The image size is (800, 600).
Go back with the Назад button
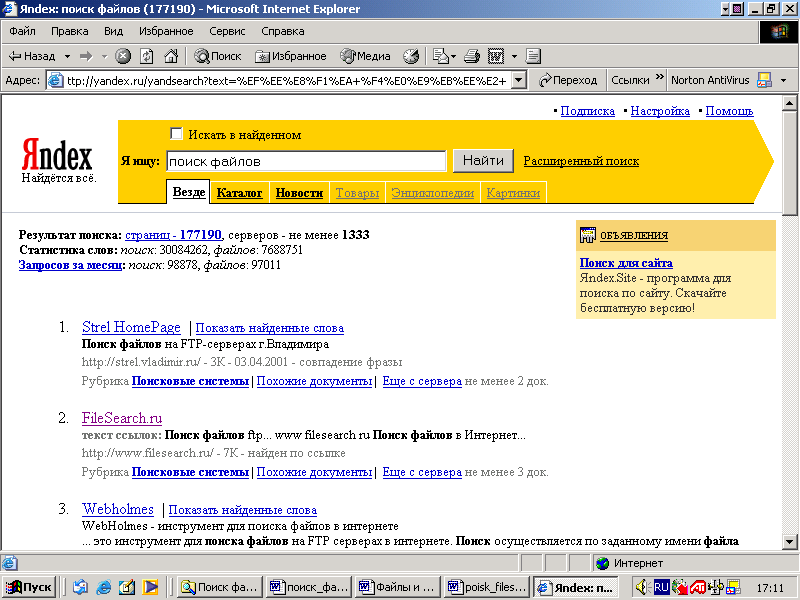coord(32,56)
